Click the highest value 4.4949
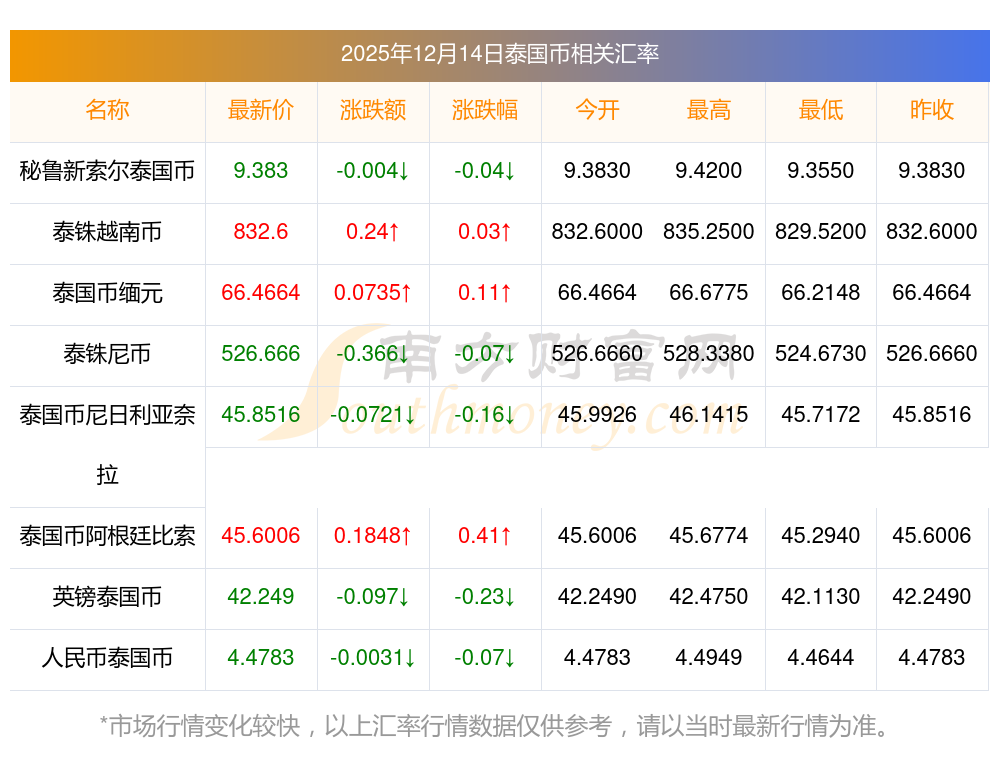1000x757 pixels. click(x=709, y=657)
